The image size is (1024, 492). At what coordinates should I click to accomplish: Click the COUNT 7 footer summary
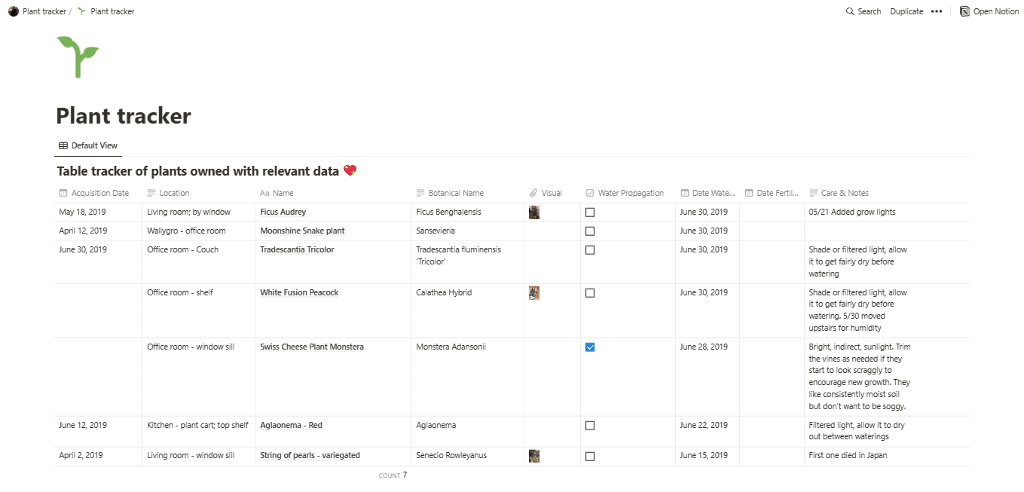393,475
